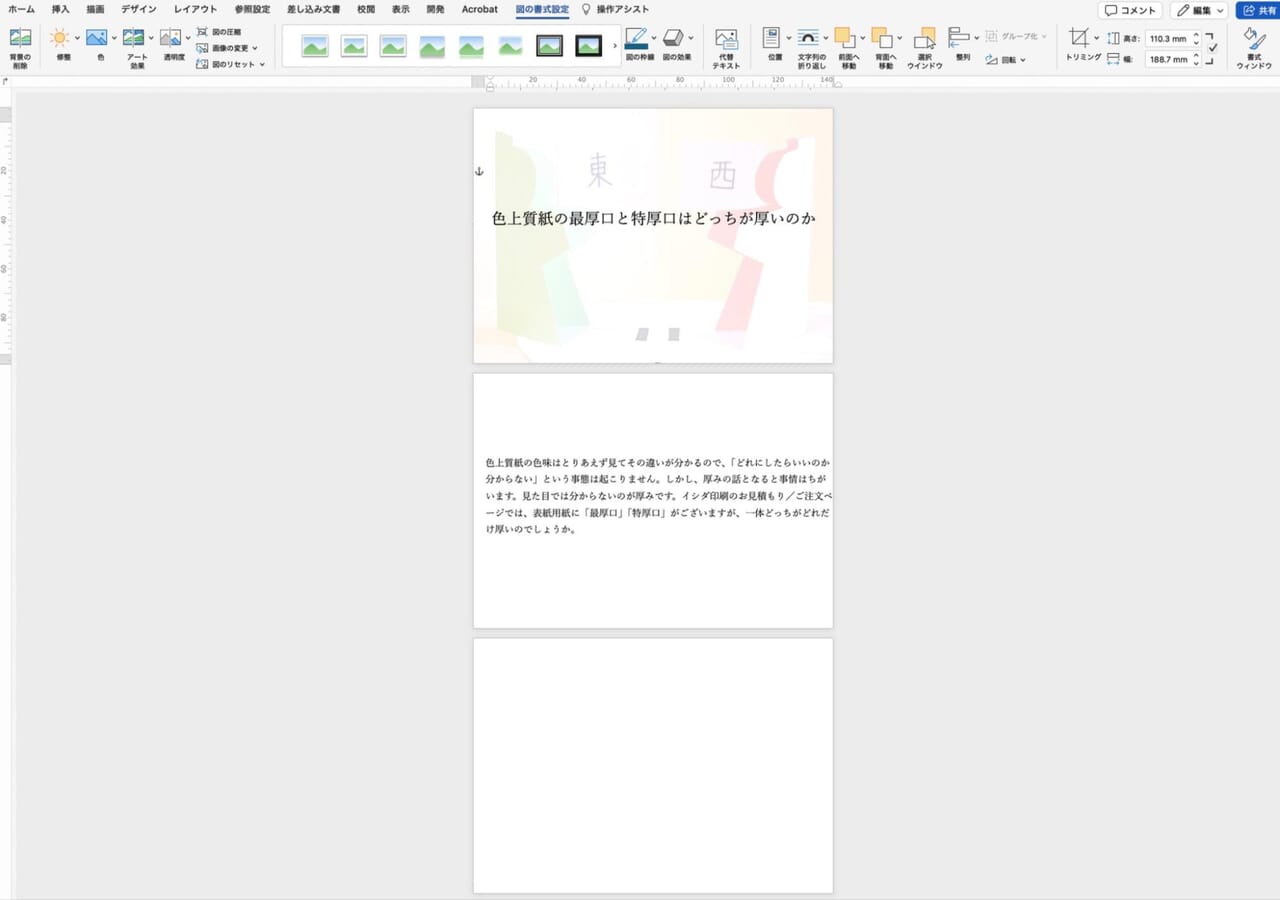Switch to the ホーム ribbon tab
Image resolution: width=1280 pixels, height=900 pixels.
click(20, 9)
